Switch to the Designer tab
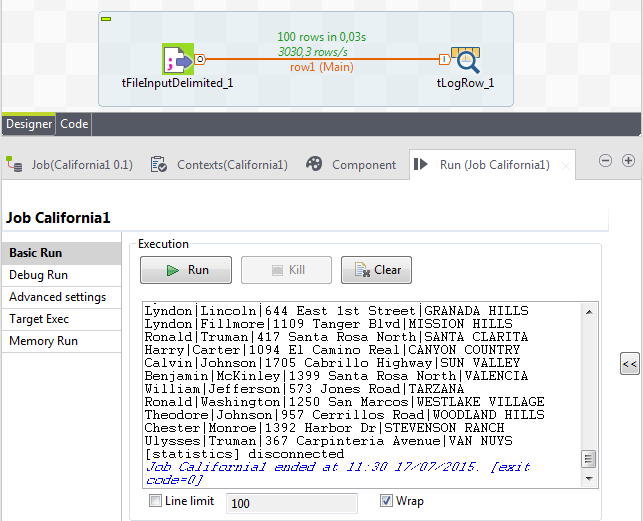The image size is (643, 521). click(x=29, y=124)
